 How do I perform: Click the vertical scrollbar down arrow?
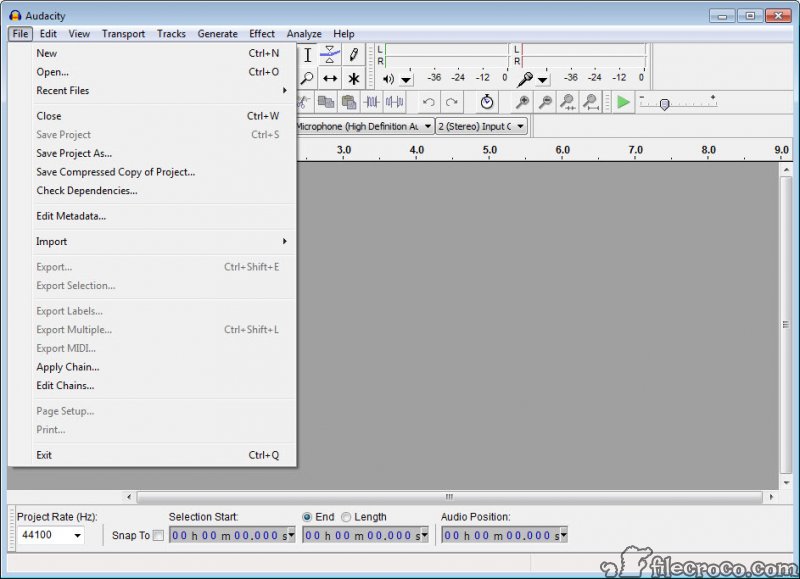click(786, 483)
